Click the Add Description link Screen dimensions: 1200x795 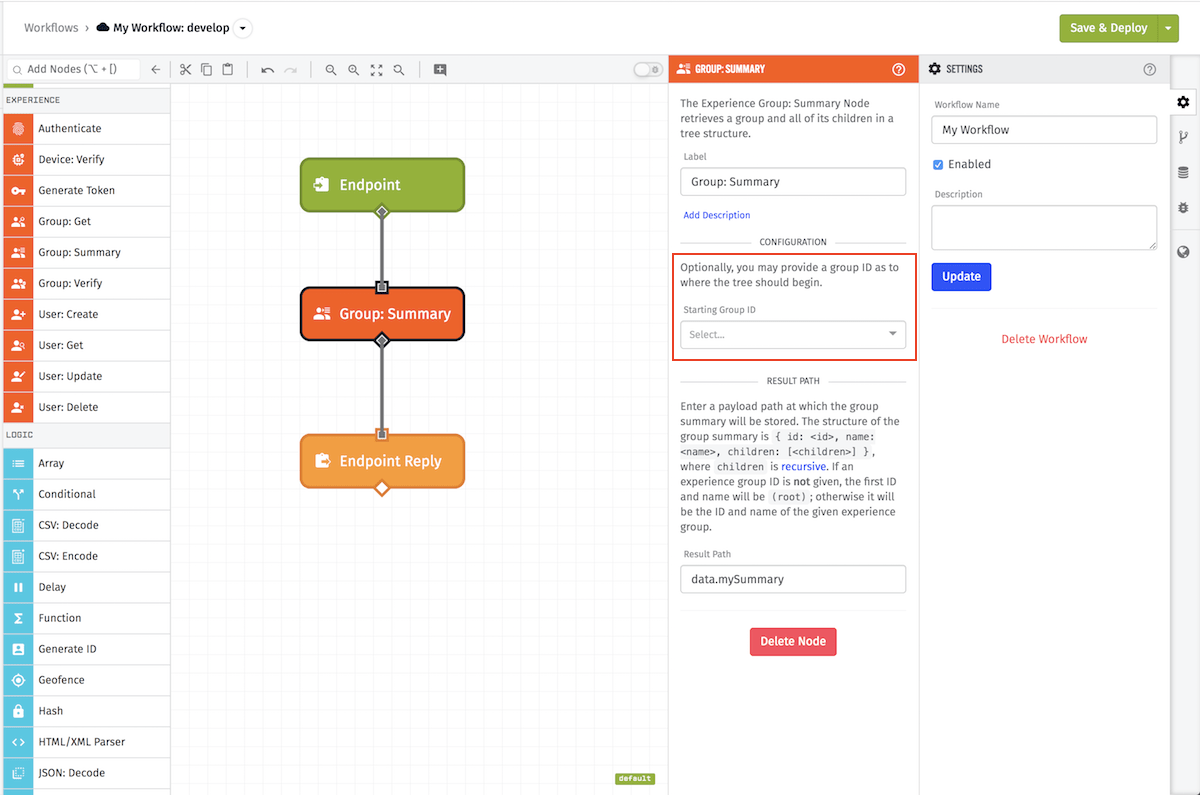[x=716, y=215]
